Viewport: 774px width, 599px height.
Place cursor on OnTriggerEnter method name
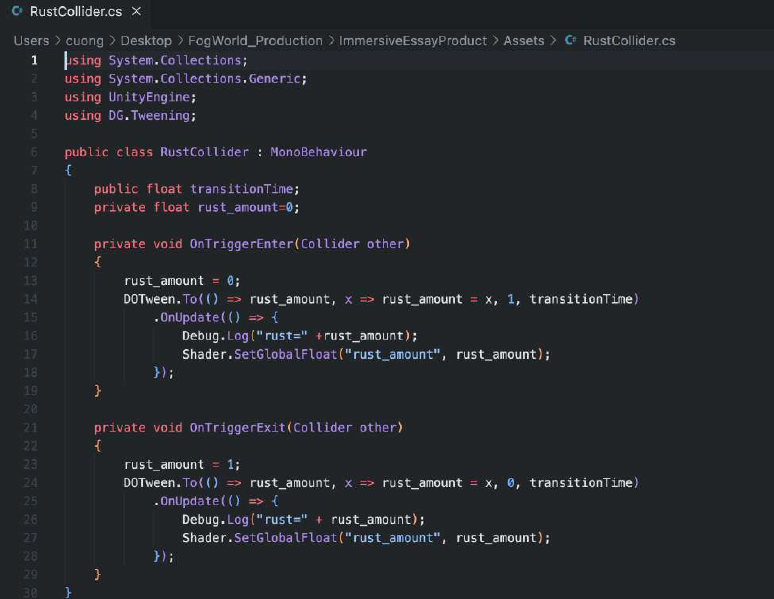[242, 244]
